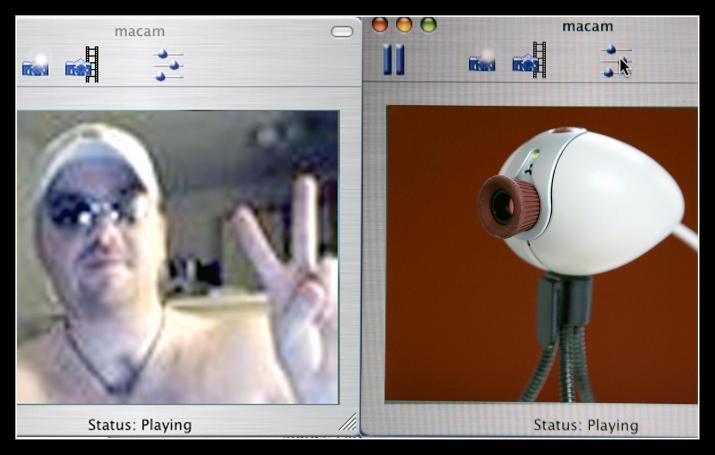715x455 pixels.
Task: Click the resize grip of the left window
Action: coord(347,423)
